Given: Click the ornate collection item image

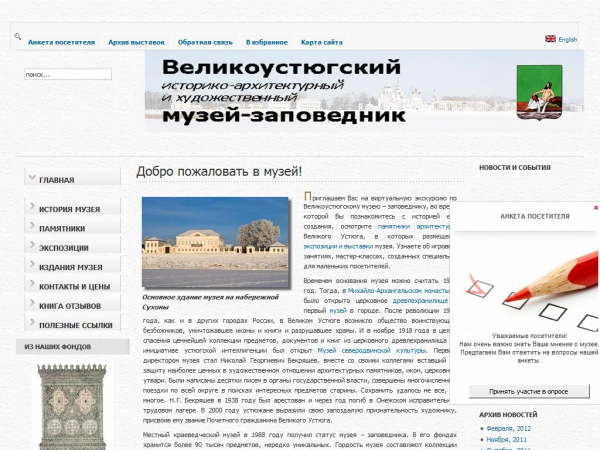Looking at the screenshot, I should 72,407.
